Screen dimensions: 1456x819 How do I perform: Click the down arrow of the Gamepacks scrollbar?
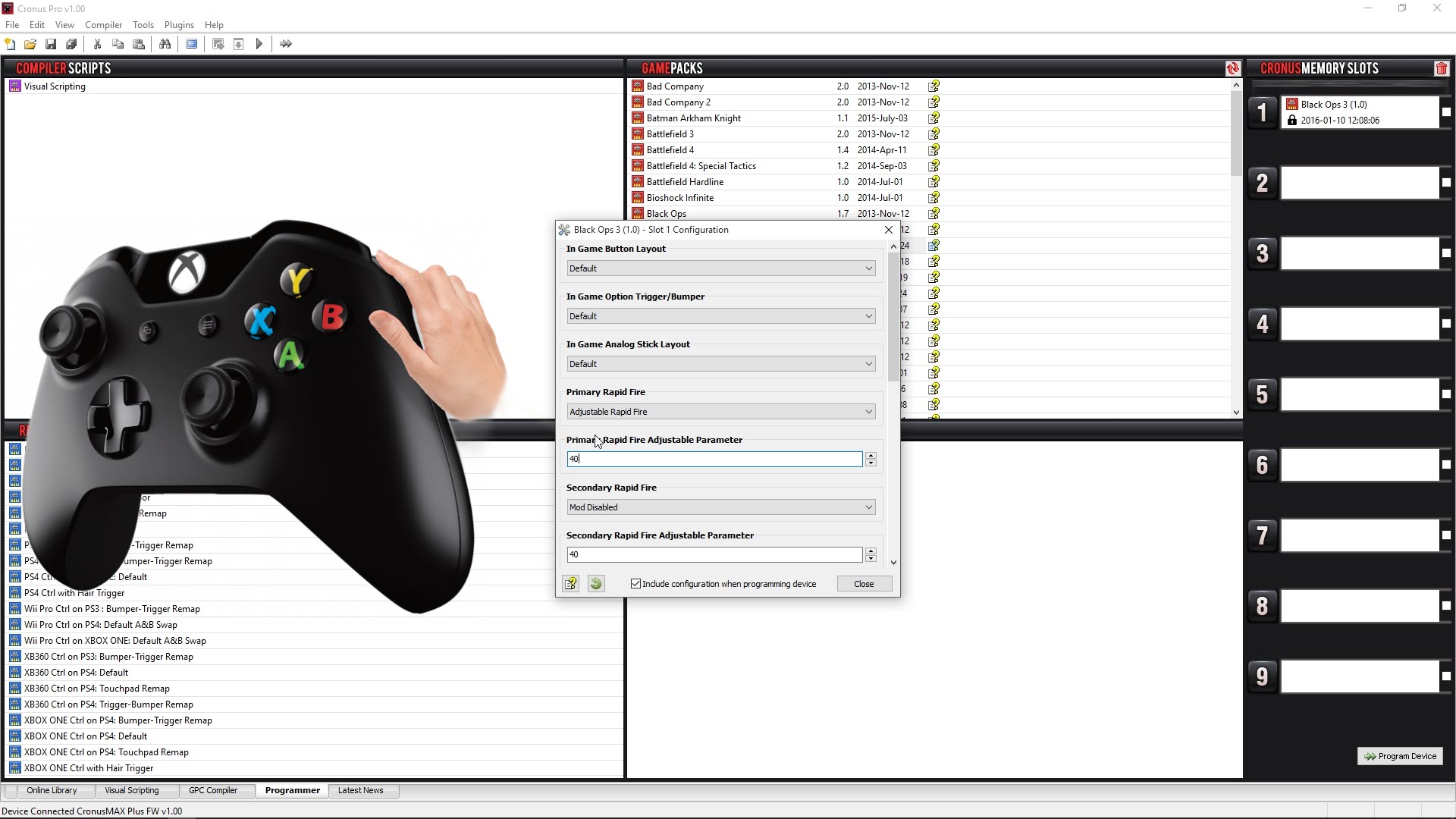1236,413
